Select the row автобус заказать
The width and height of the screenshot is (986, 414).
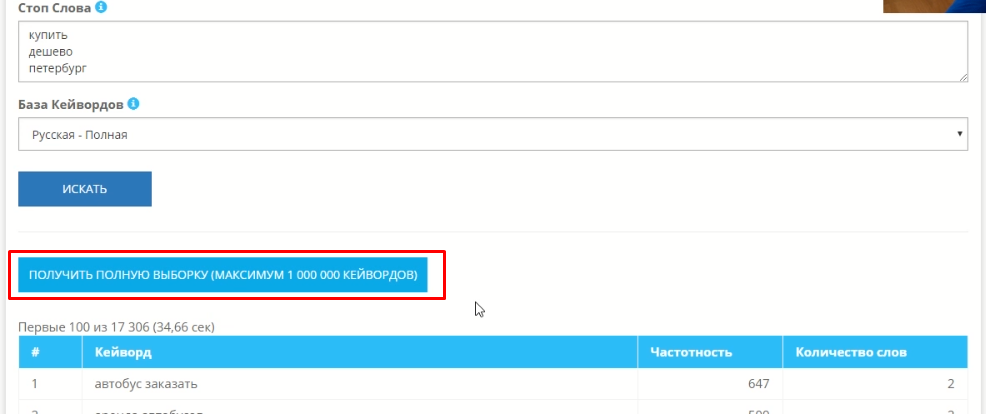click(493, 384)
